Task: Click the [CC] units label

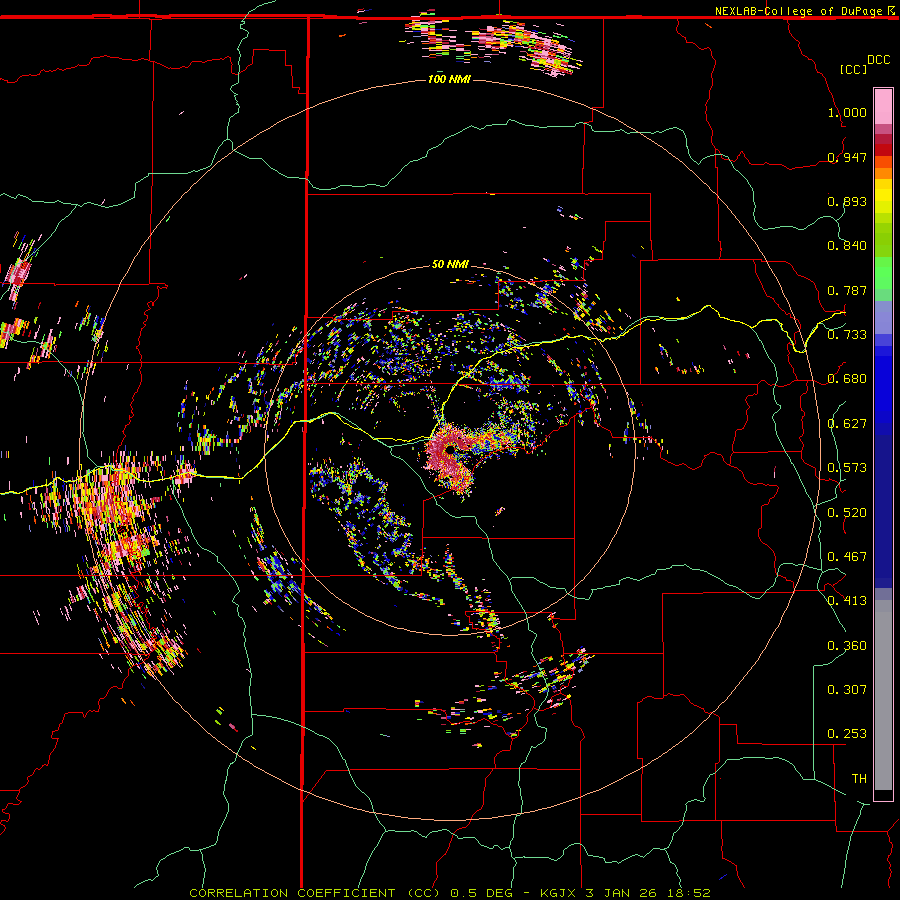Action: tap(853, 69)
